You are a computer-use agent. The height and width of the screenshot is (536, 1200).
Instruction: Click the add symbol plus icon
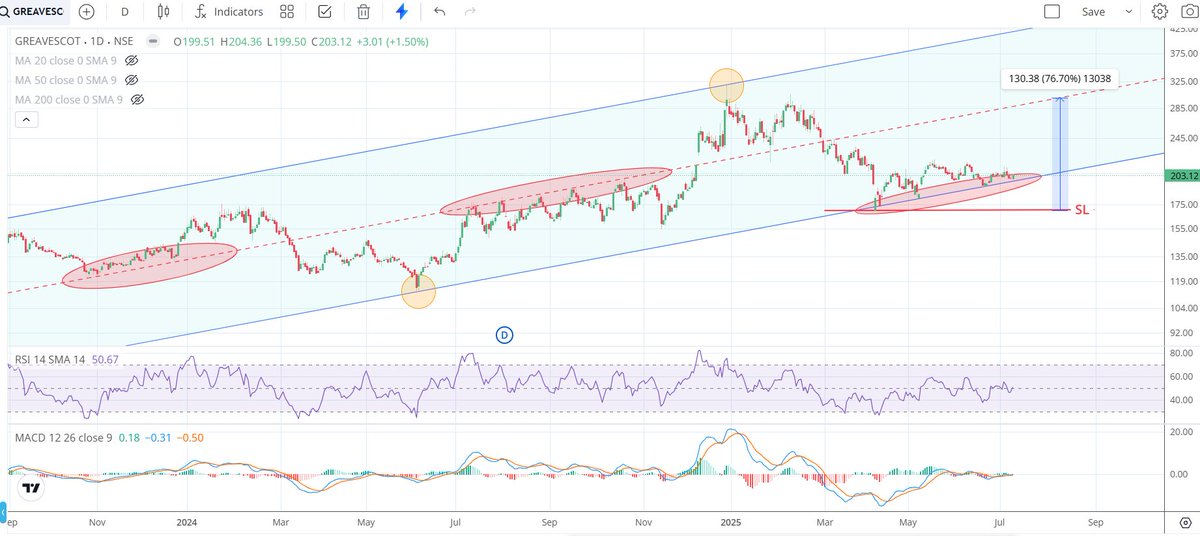(87, 12)
